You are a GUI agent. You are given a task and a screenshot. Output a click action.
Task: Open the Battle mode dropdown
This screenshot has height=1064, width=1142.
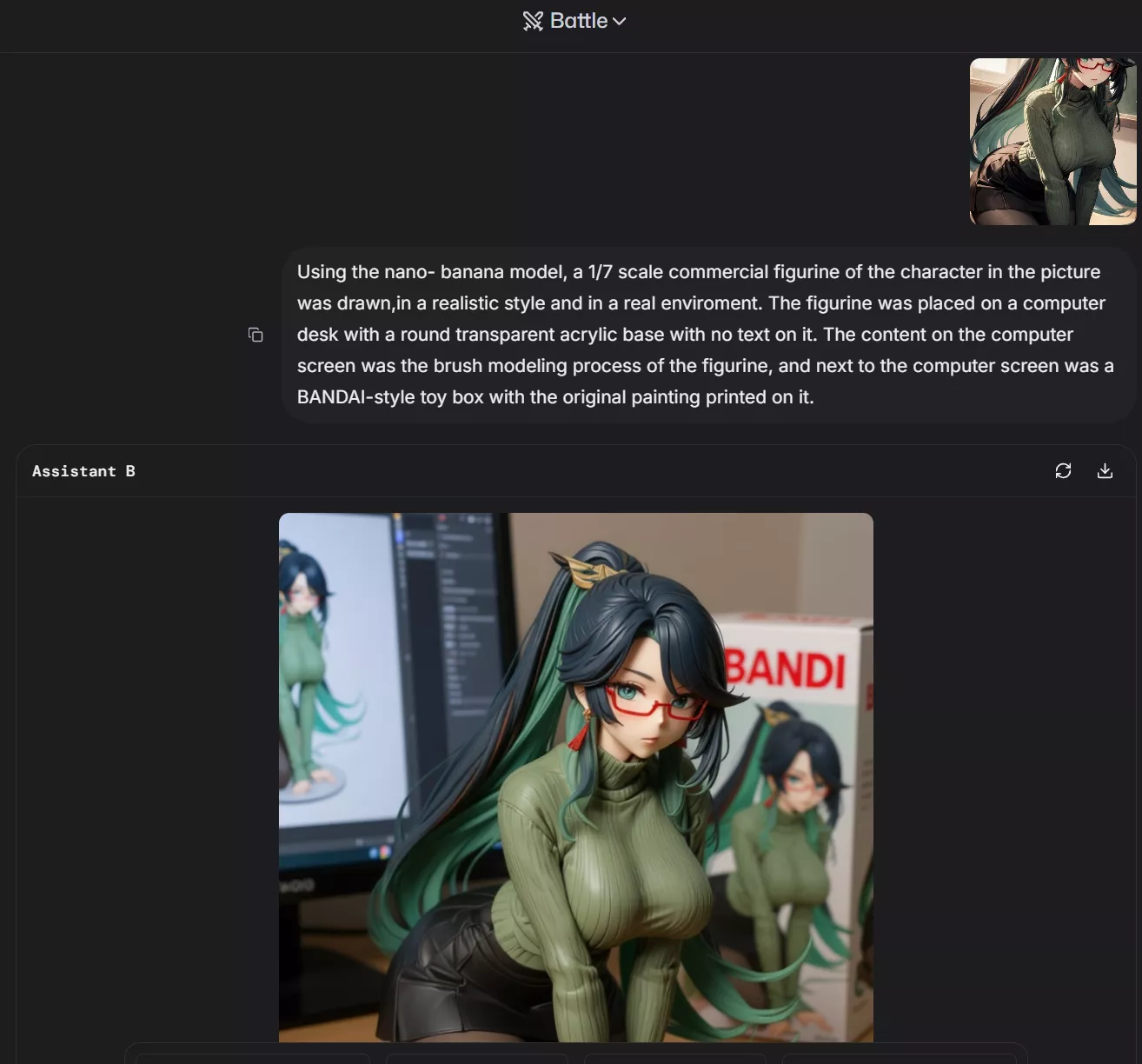coord(578,21)
